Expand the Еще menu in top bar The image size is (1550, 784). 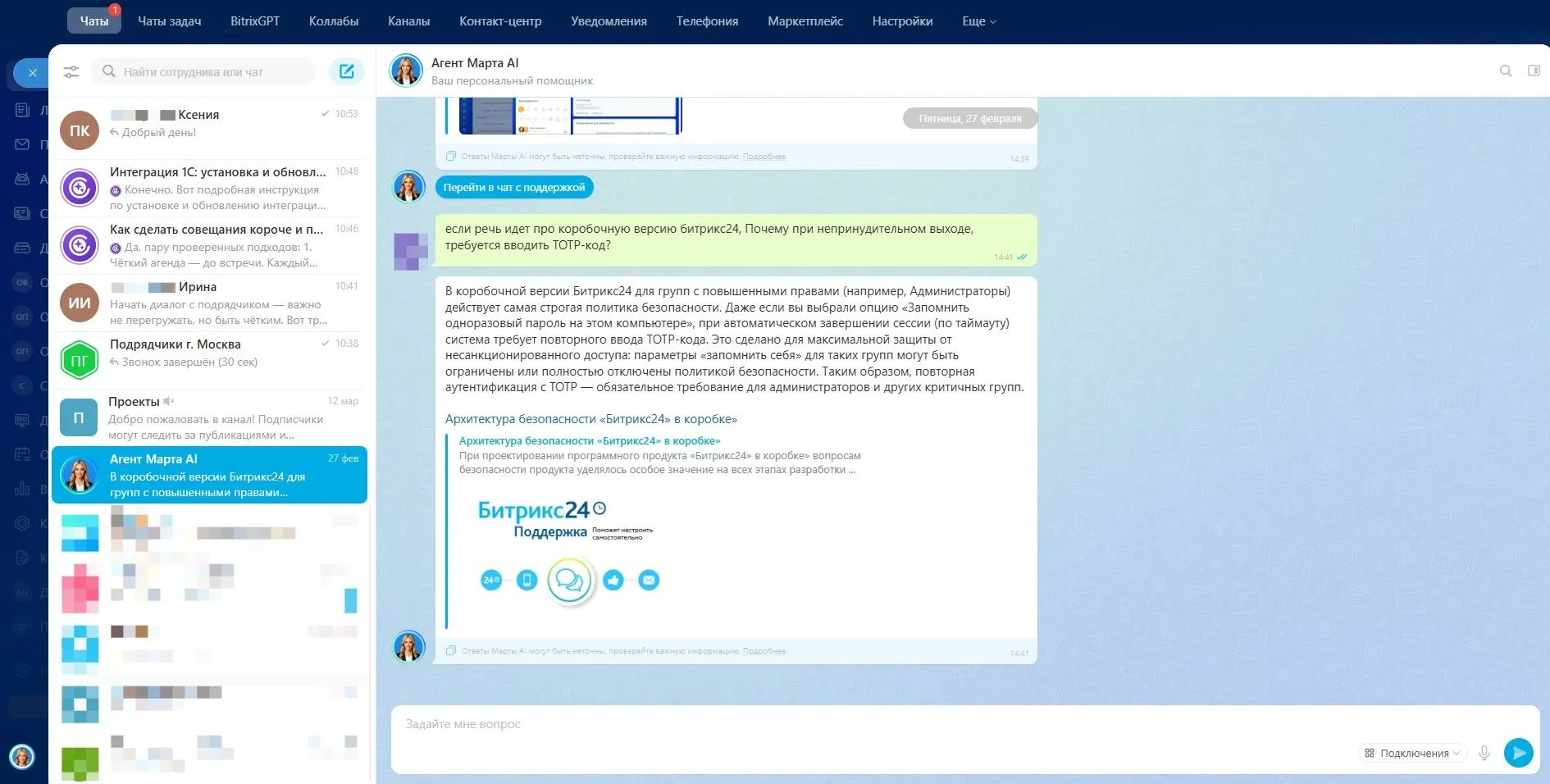[978, 21]
